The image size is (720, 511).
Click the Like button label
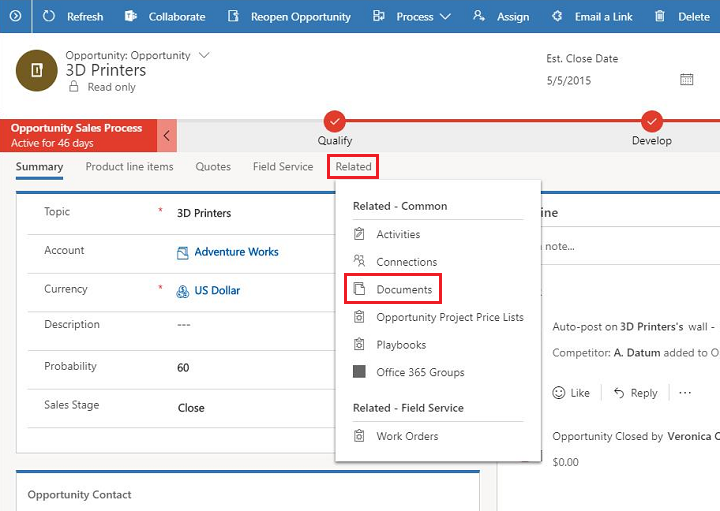pyautogui.click(x=580, y=393)
